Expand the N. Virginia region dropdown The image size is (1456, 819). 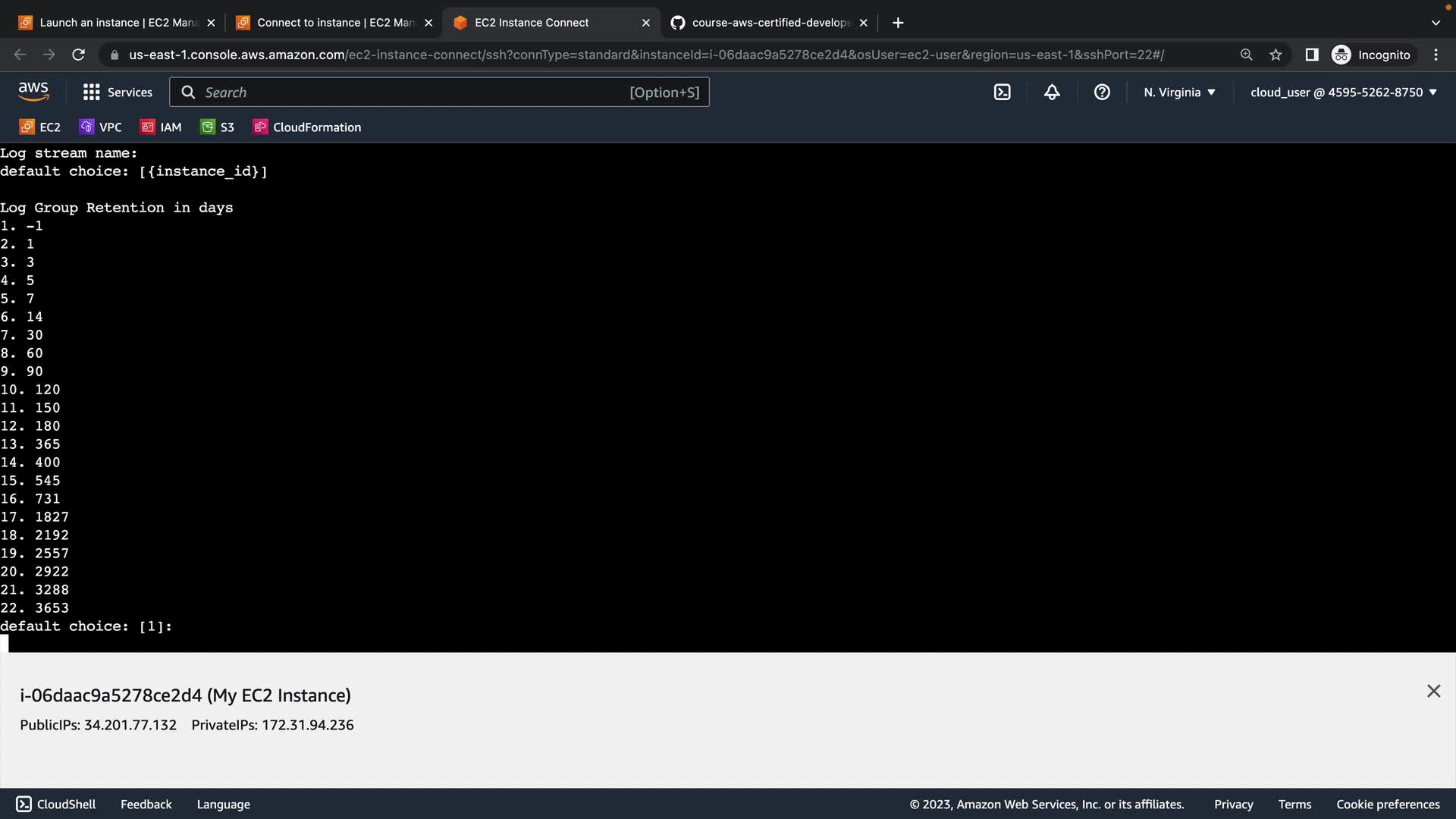tap(1179, 92)
